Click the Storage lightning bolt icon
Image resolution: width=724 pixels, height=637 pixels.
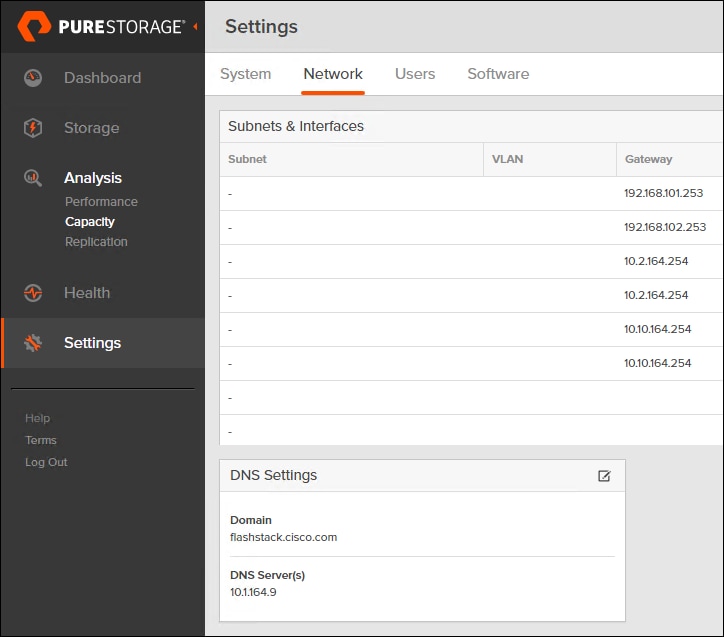(33, 128)
